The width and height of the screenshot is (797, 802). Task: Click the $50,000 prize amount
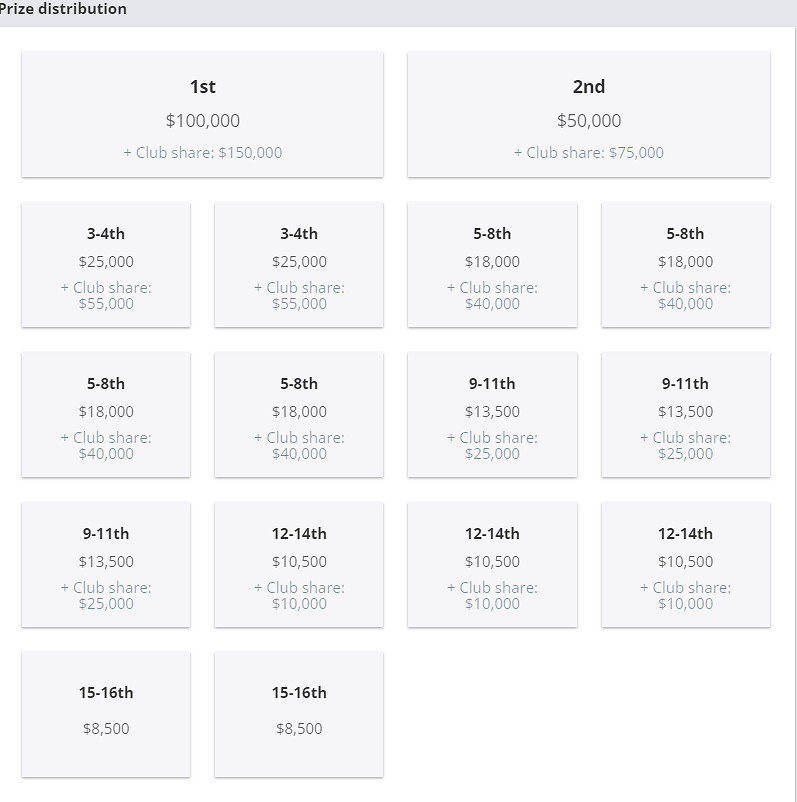(x=589, y=120)
